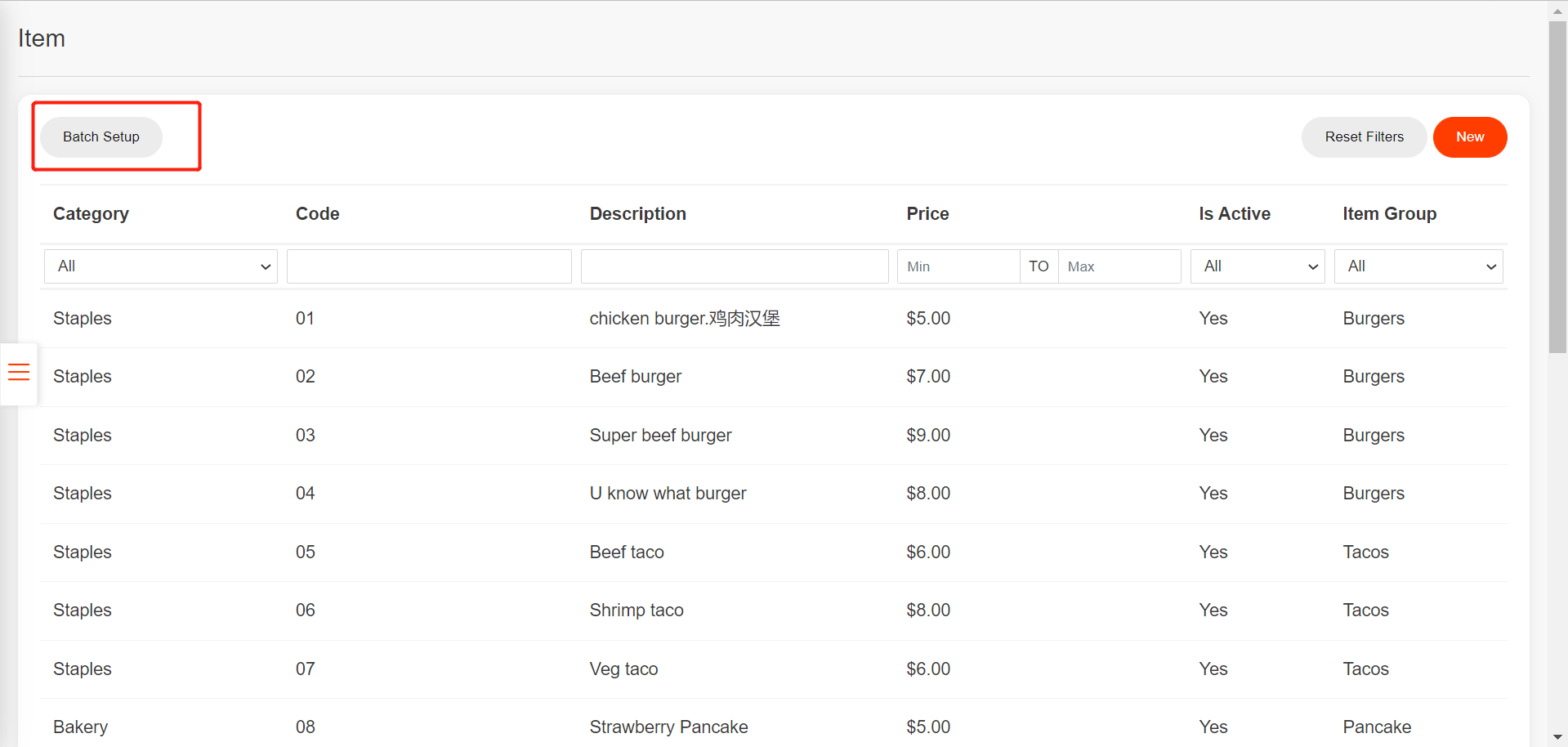
Task: Click the Code filter input box
Action: click(x=428, y=266)
